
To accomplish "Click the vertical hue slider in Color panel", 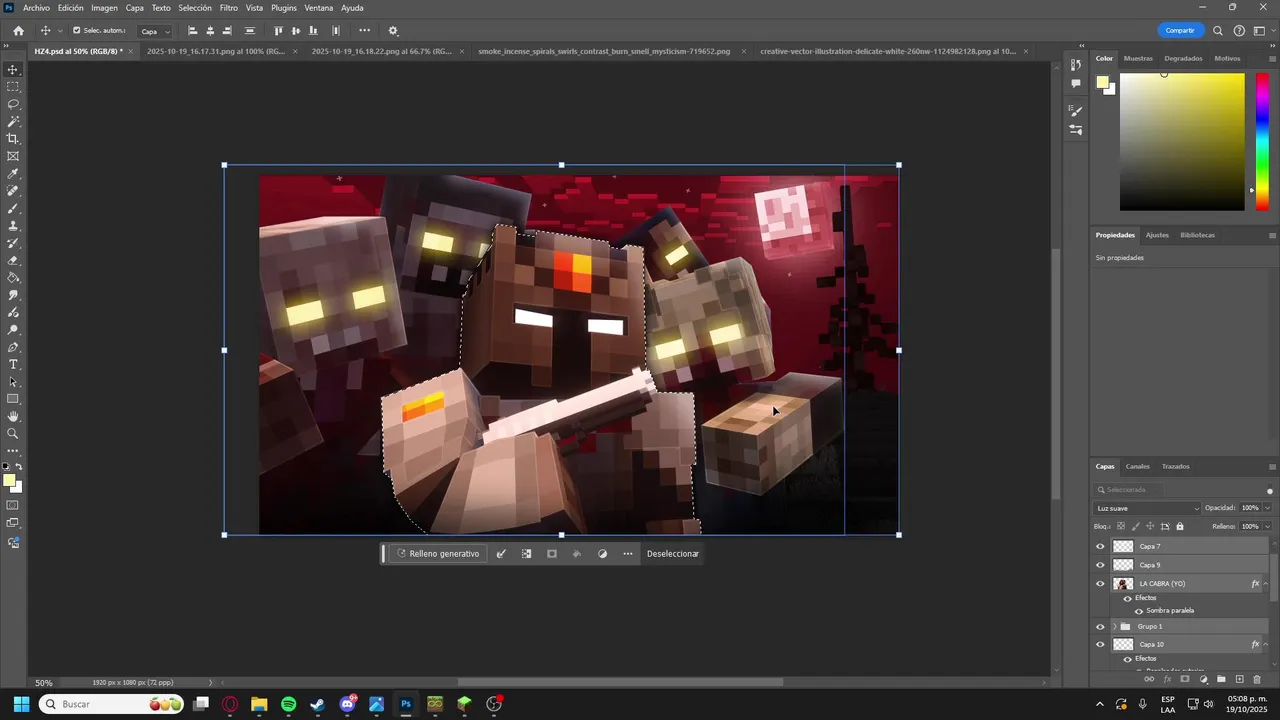I will 1262,142.
